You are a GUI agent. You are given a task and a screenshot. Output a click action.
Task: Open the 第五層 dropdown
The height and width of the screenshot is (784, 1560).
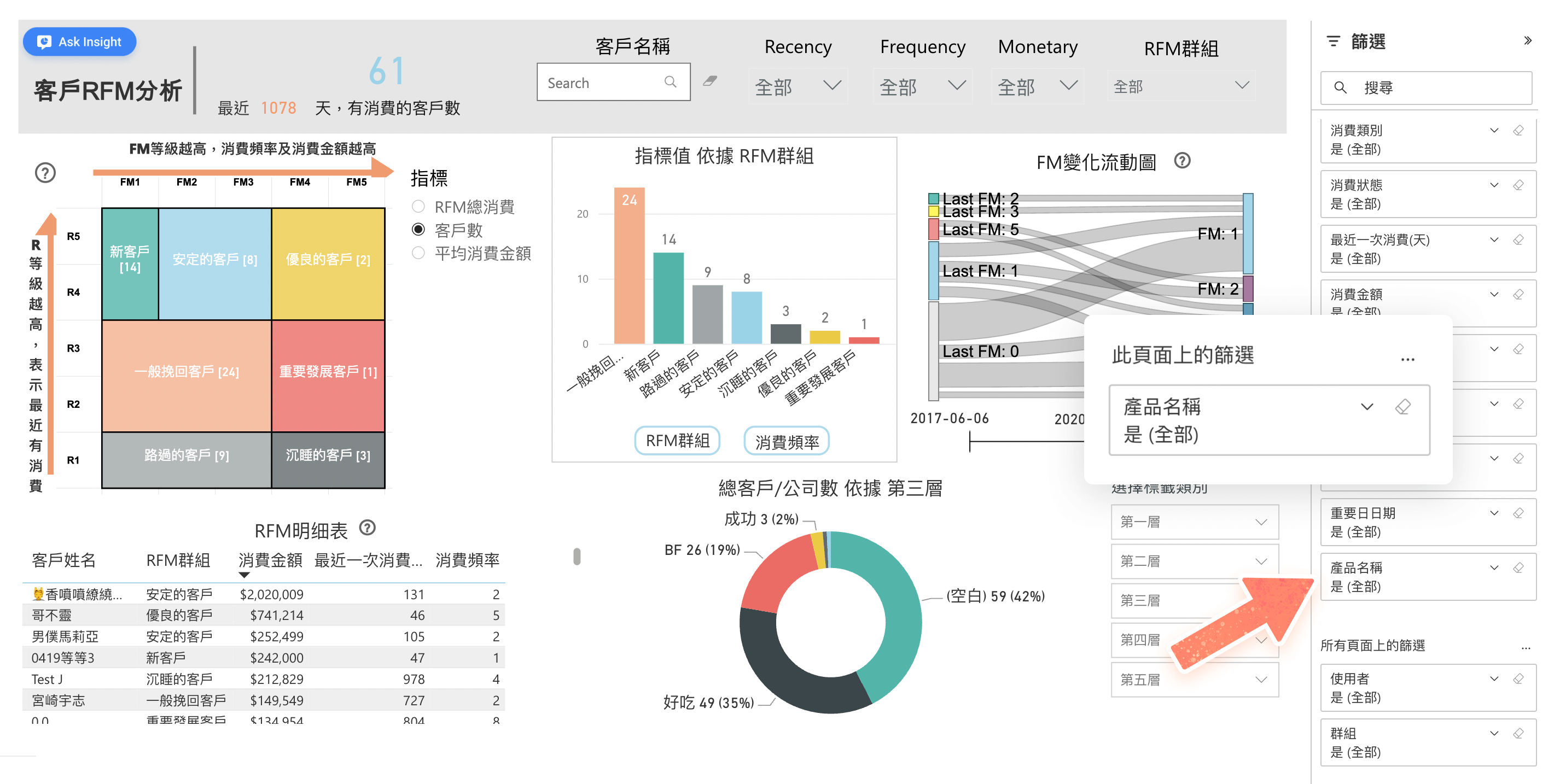(x=1194, y=680)
